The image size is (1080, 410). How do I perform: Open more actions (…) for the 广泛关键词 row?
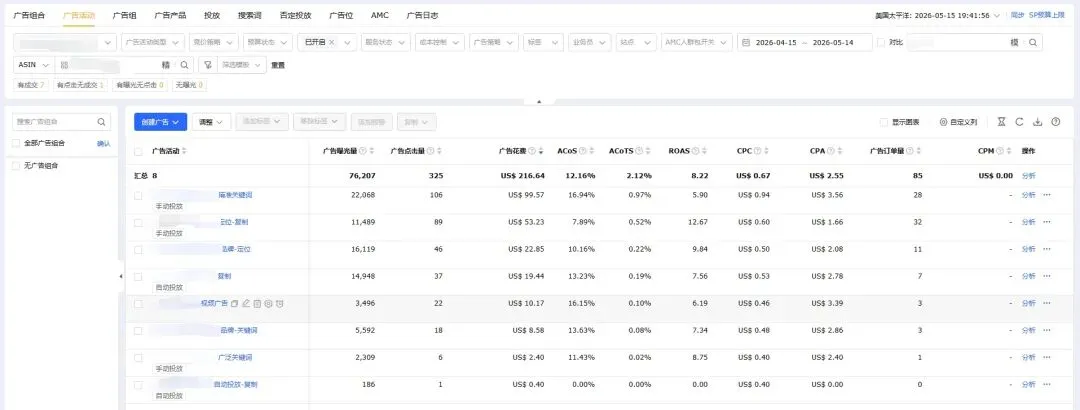pos(1047,357)
